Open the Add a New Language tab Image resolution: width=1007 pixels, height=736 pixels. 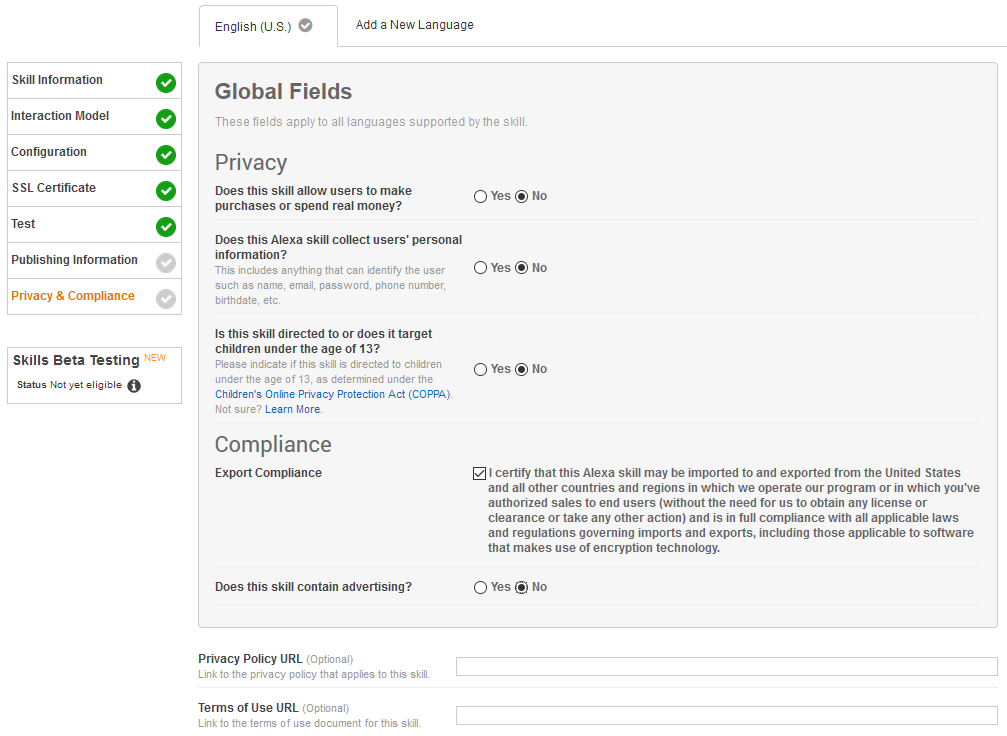coord(414,25)
